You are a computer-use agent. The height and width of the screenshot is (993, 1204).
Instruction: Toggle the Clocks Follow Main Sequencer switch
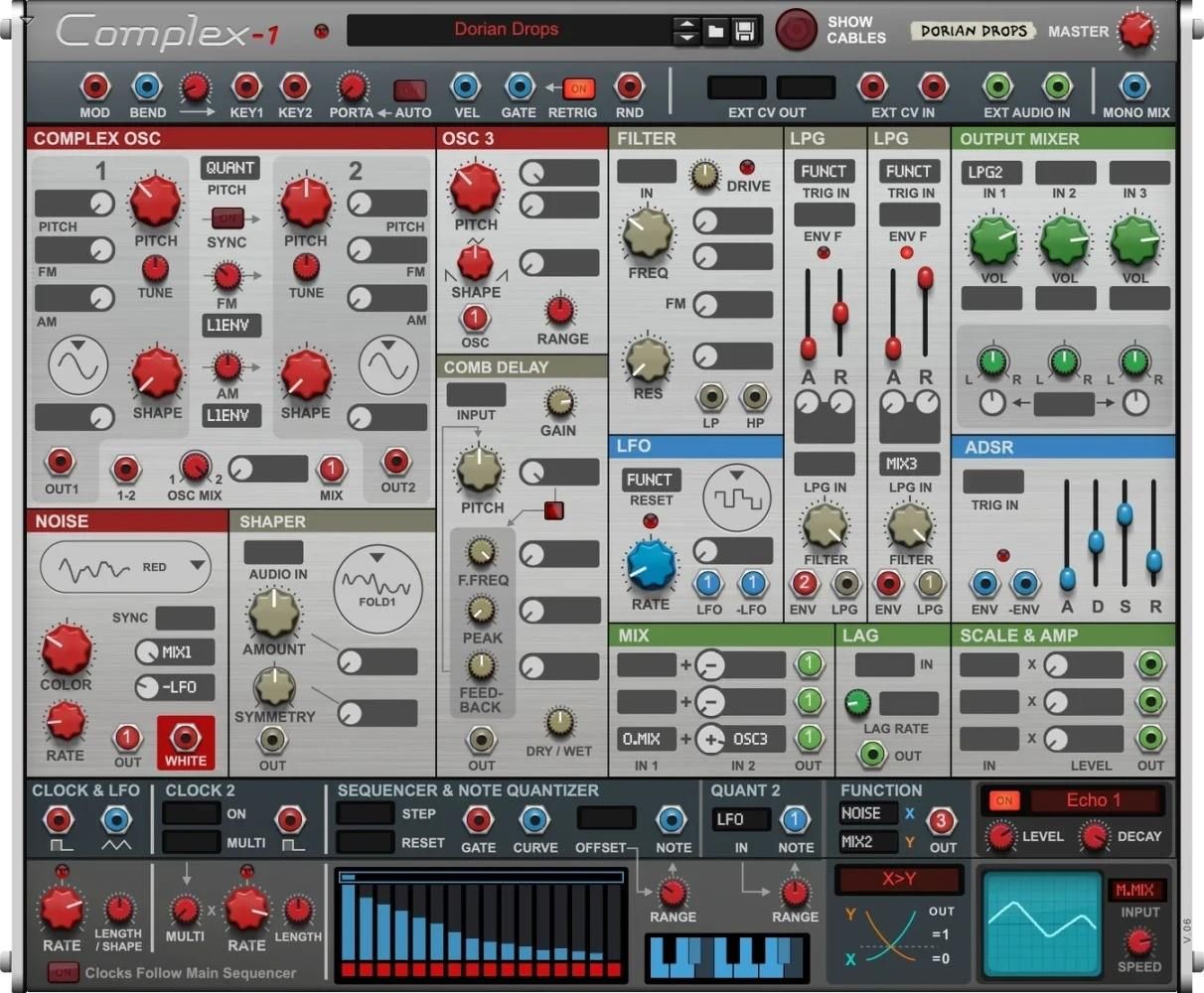[x=63, y=972]
